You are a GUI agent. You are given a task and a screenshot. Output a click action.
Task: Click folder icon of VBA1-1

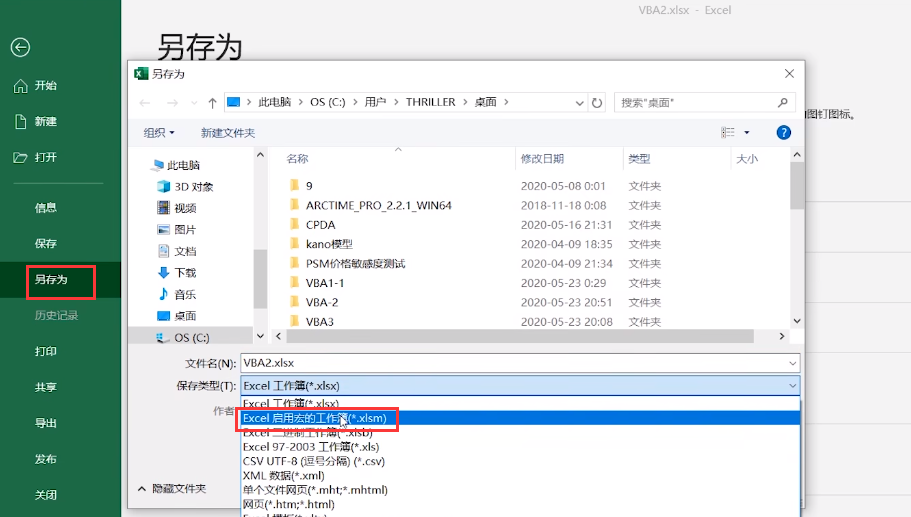(x=295, y=283)
